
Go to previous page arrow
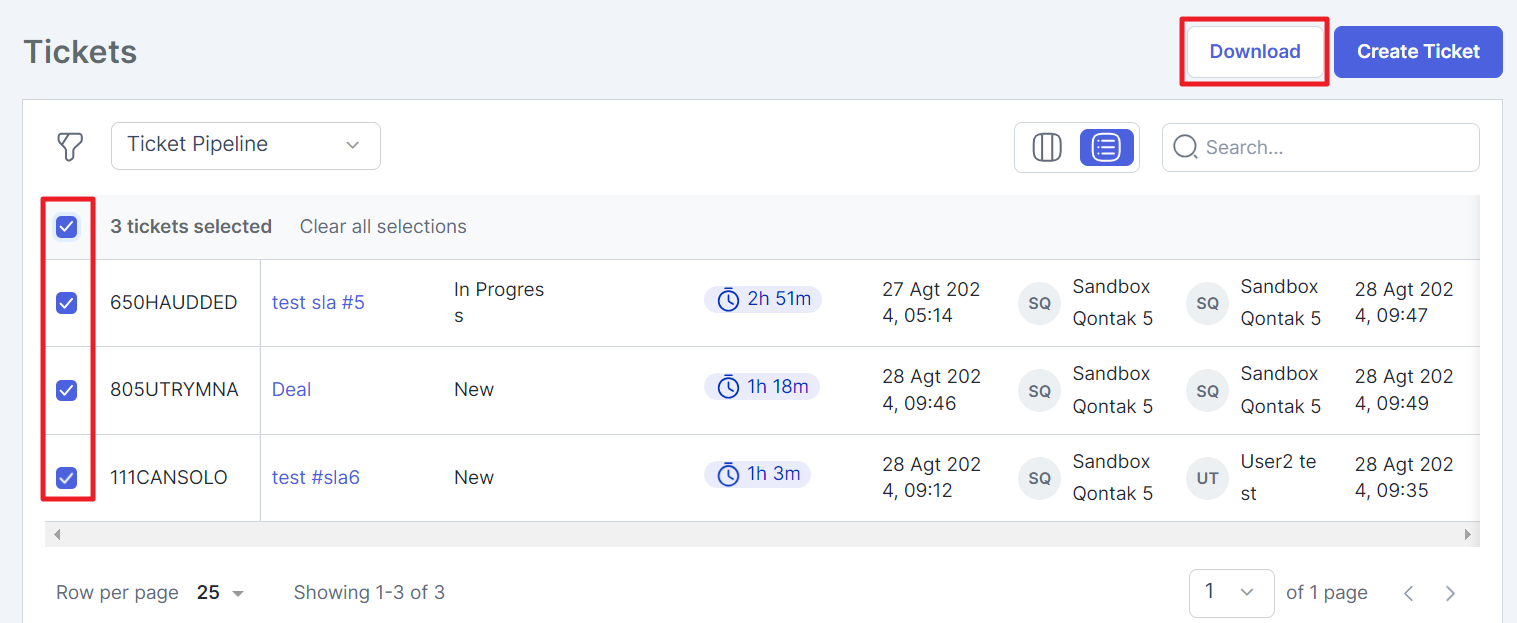1408,593
